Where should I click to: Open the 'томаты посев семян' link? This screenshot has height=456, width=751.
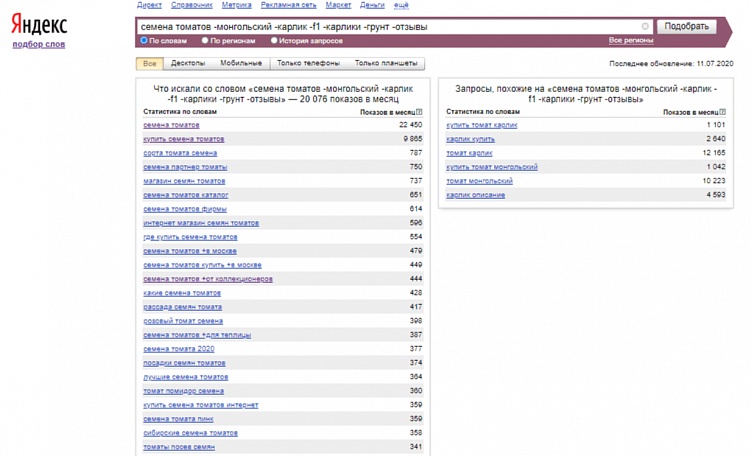pyautogui.click(x=179, y=446)
